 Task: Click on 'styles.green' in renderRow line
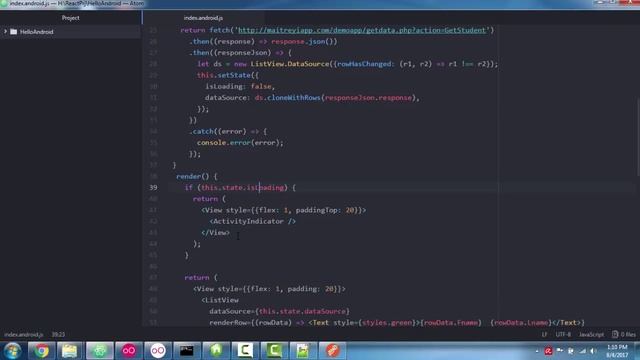pos(387,323)
